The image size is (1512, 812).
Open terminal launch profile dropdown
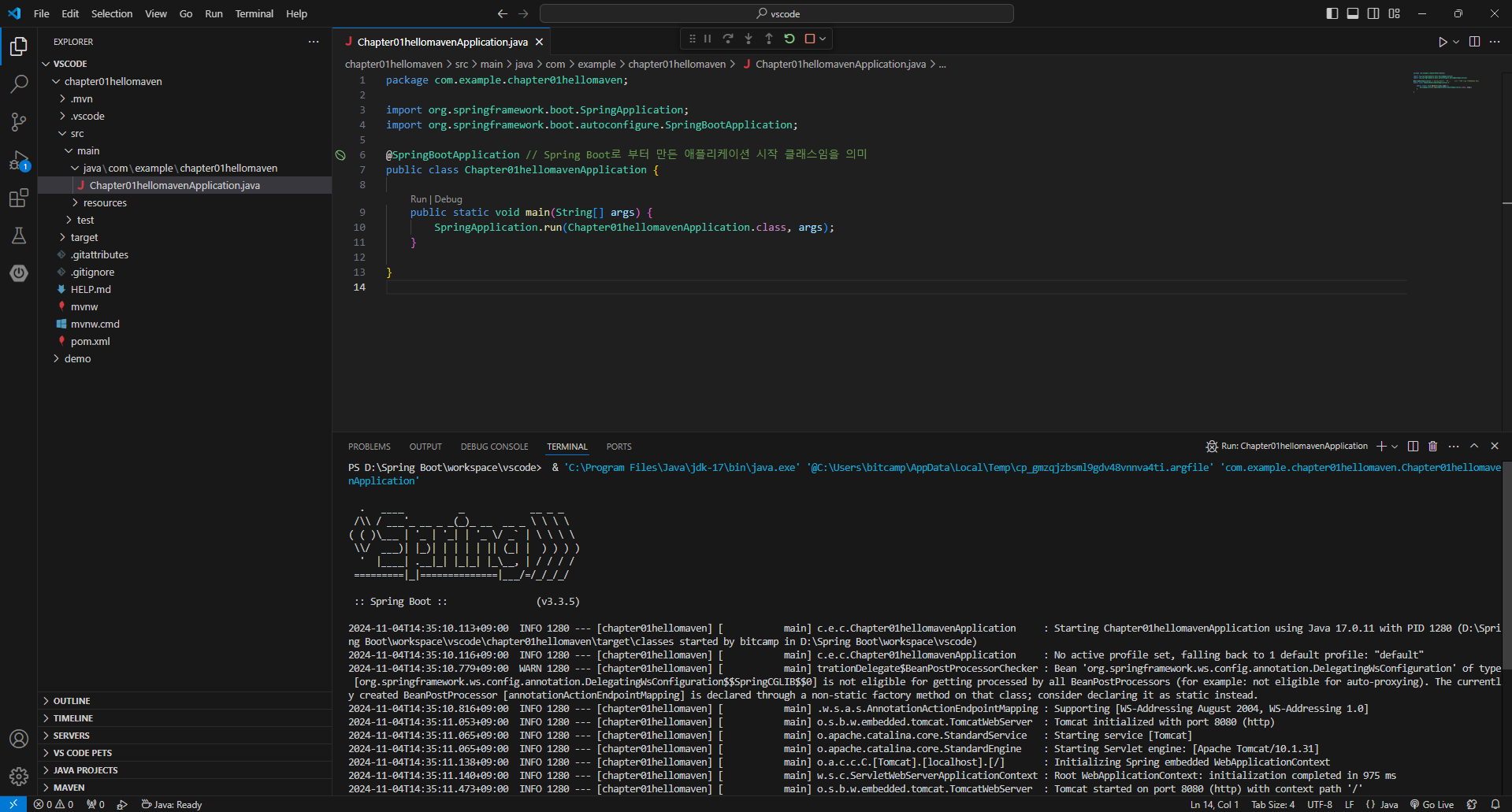[x=1395, y=446]
